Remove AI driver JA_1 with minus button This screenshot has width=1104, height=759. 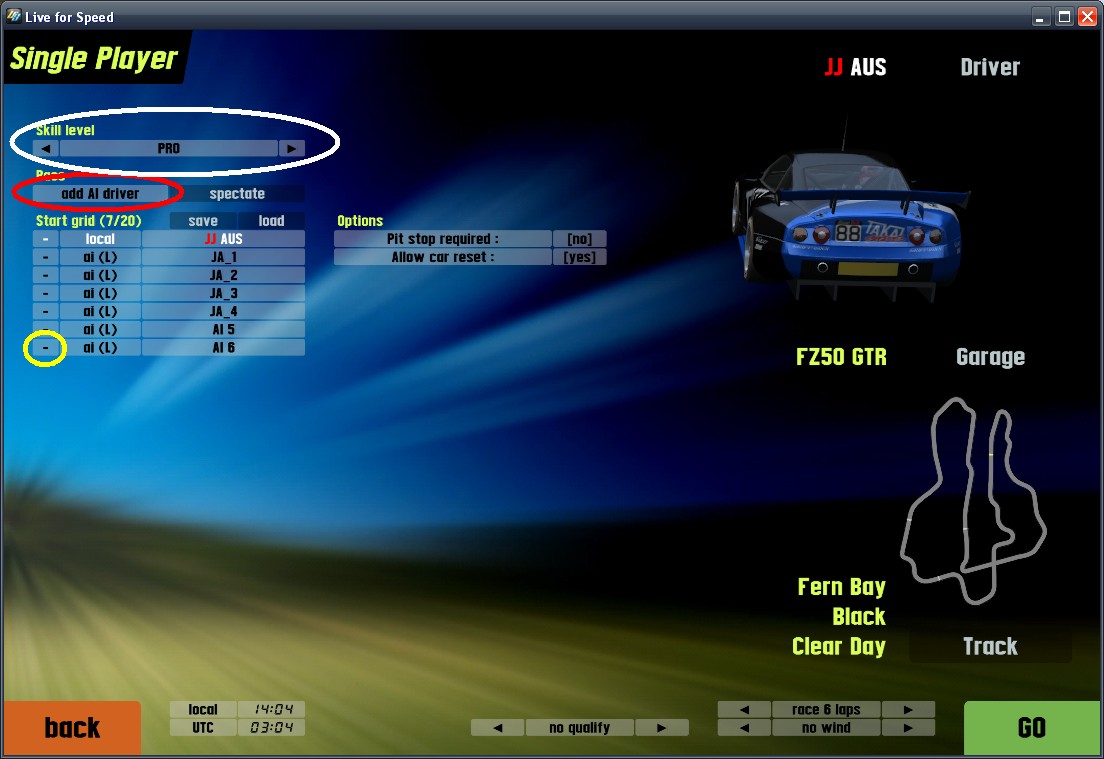tap(46, 258)
